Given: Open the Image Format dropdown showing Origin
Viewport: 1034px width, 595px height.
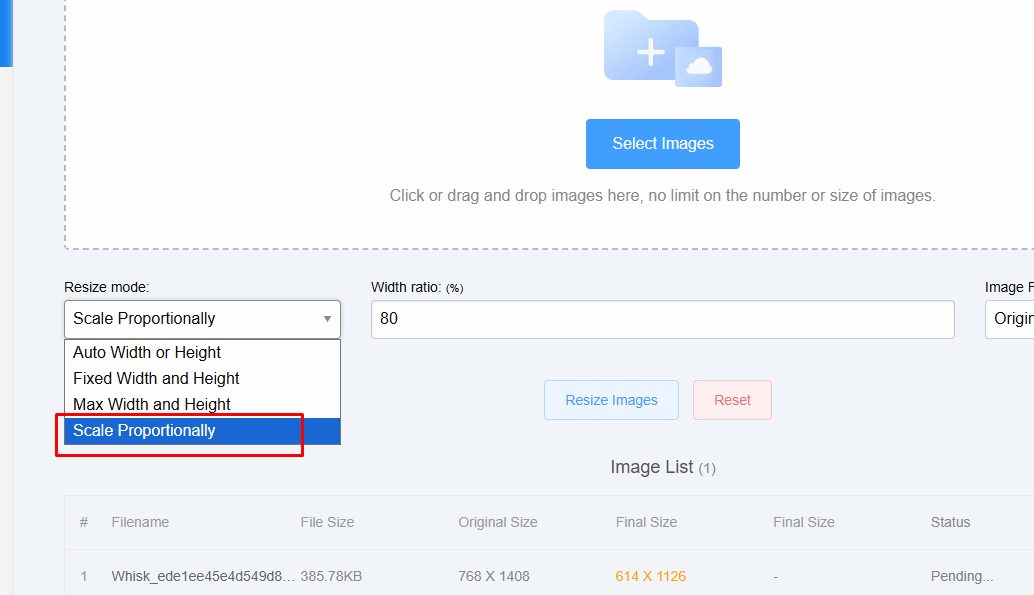Looking at the screenshot, I should [x=1010, y=319].
